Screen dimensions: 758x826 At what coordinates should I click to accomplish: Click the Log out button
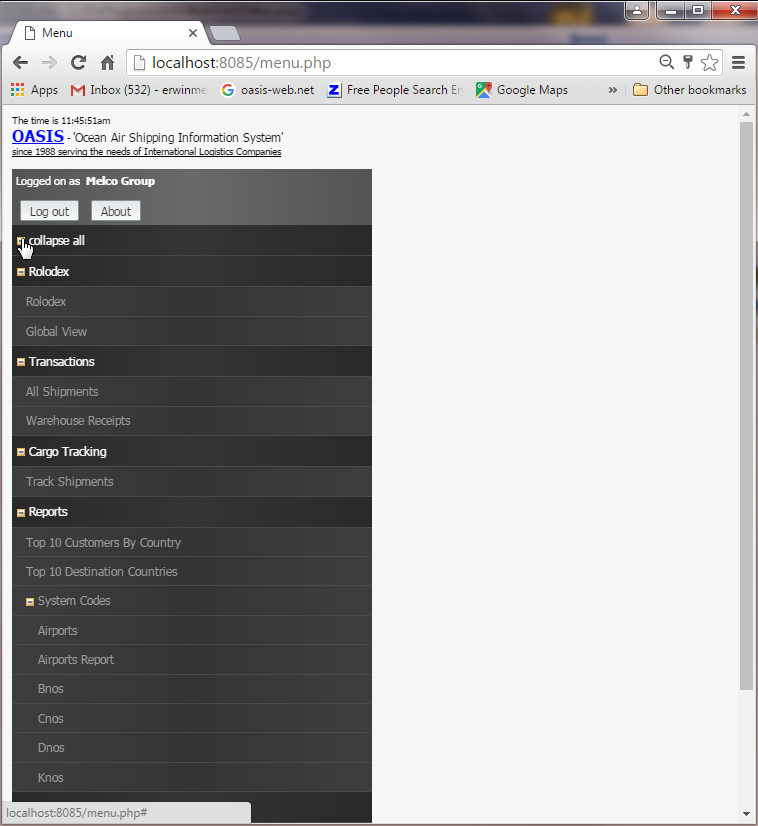pyautogui.click(x=50, y=211)
